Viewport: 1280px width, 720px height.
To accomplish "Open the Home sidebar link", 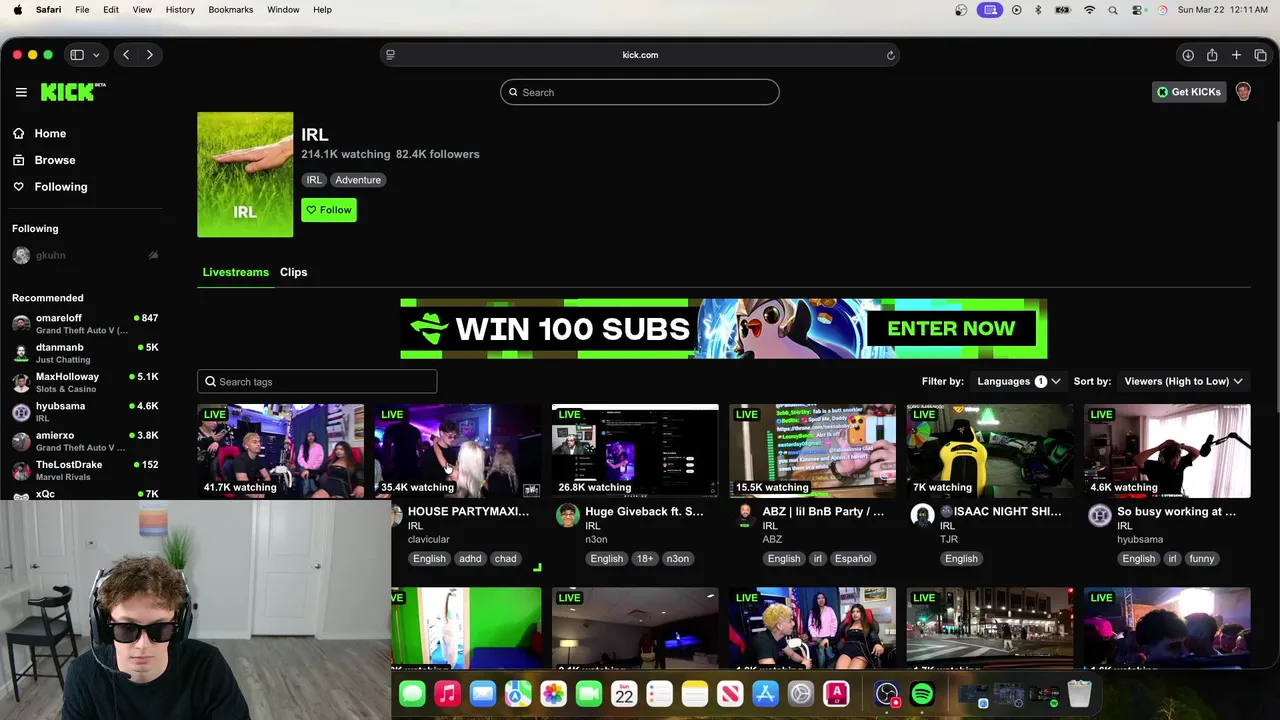I will [x=50, y=133].
